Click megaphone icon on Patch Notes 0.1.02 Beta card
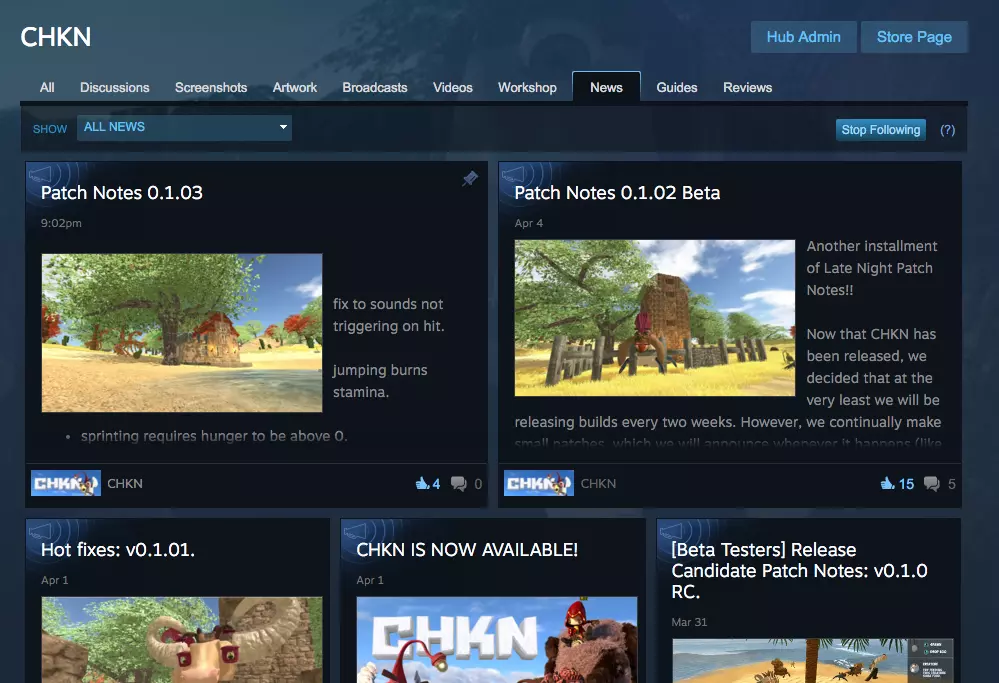Image resolution: width=999 pixels, height=683 pixels. [514, 173]
